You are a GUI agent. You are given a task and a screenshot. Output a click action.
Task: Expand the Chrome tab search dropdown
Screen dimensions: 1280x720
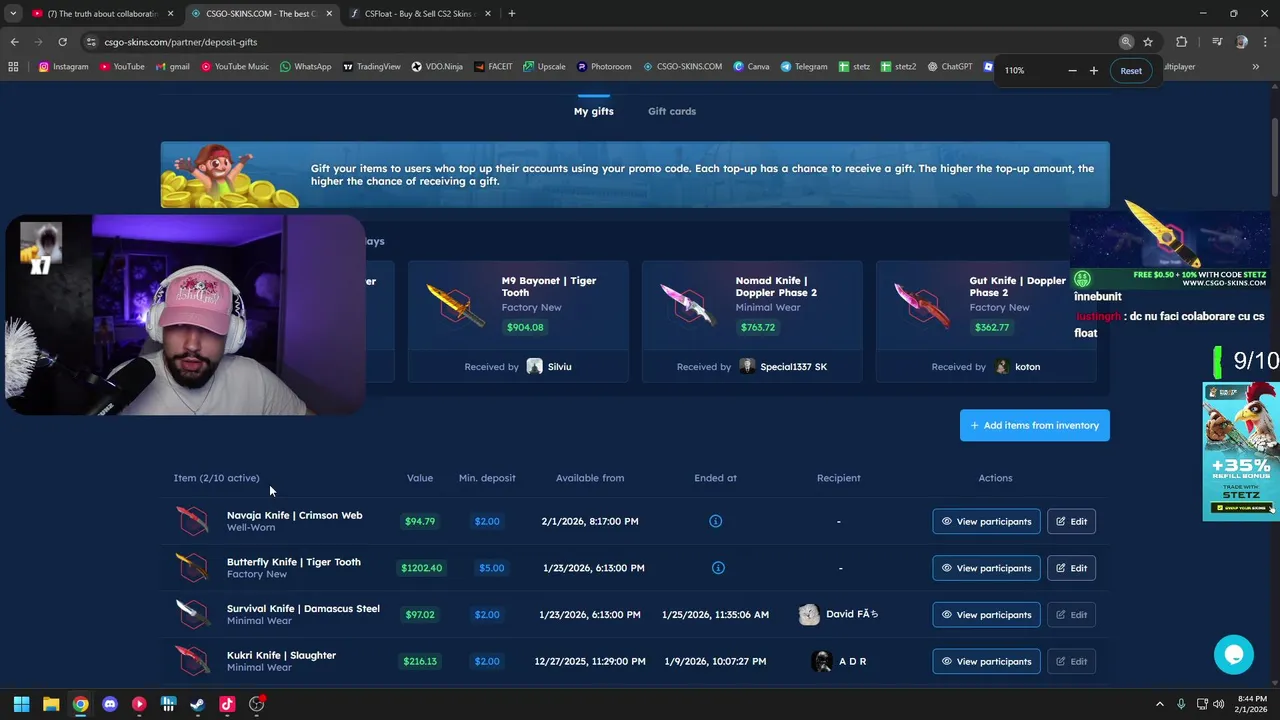[13, 14]
